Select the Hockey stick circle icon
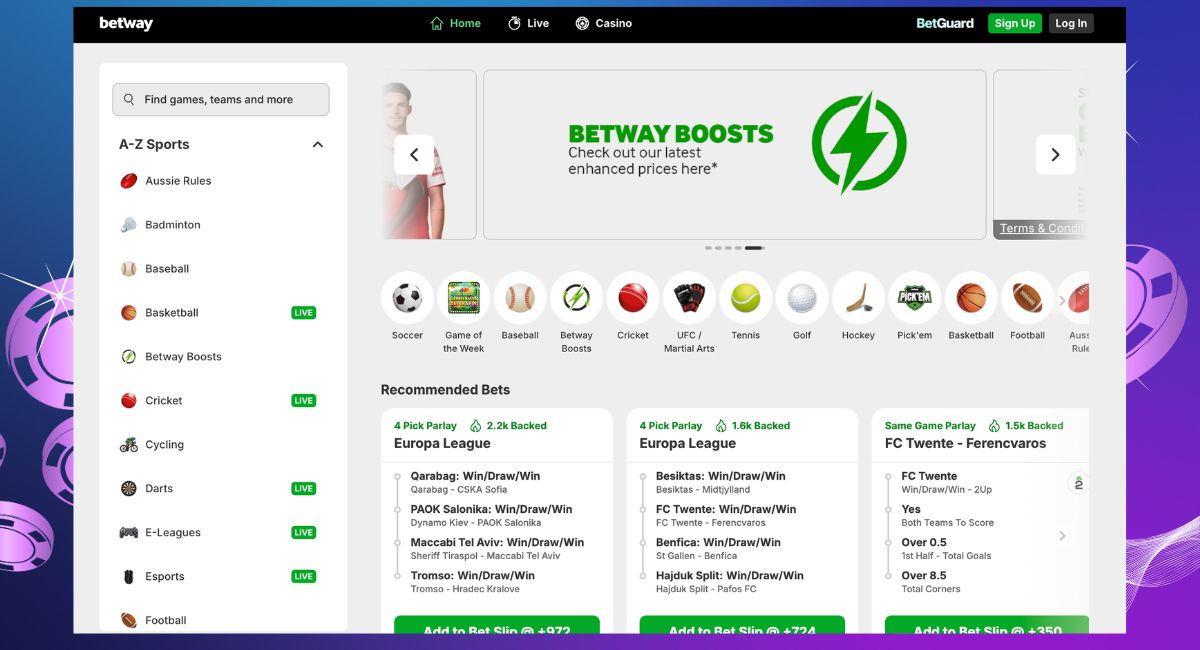Screen dimensions: 1200x650 click(x=858, y=298)
